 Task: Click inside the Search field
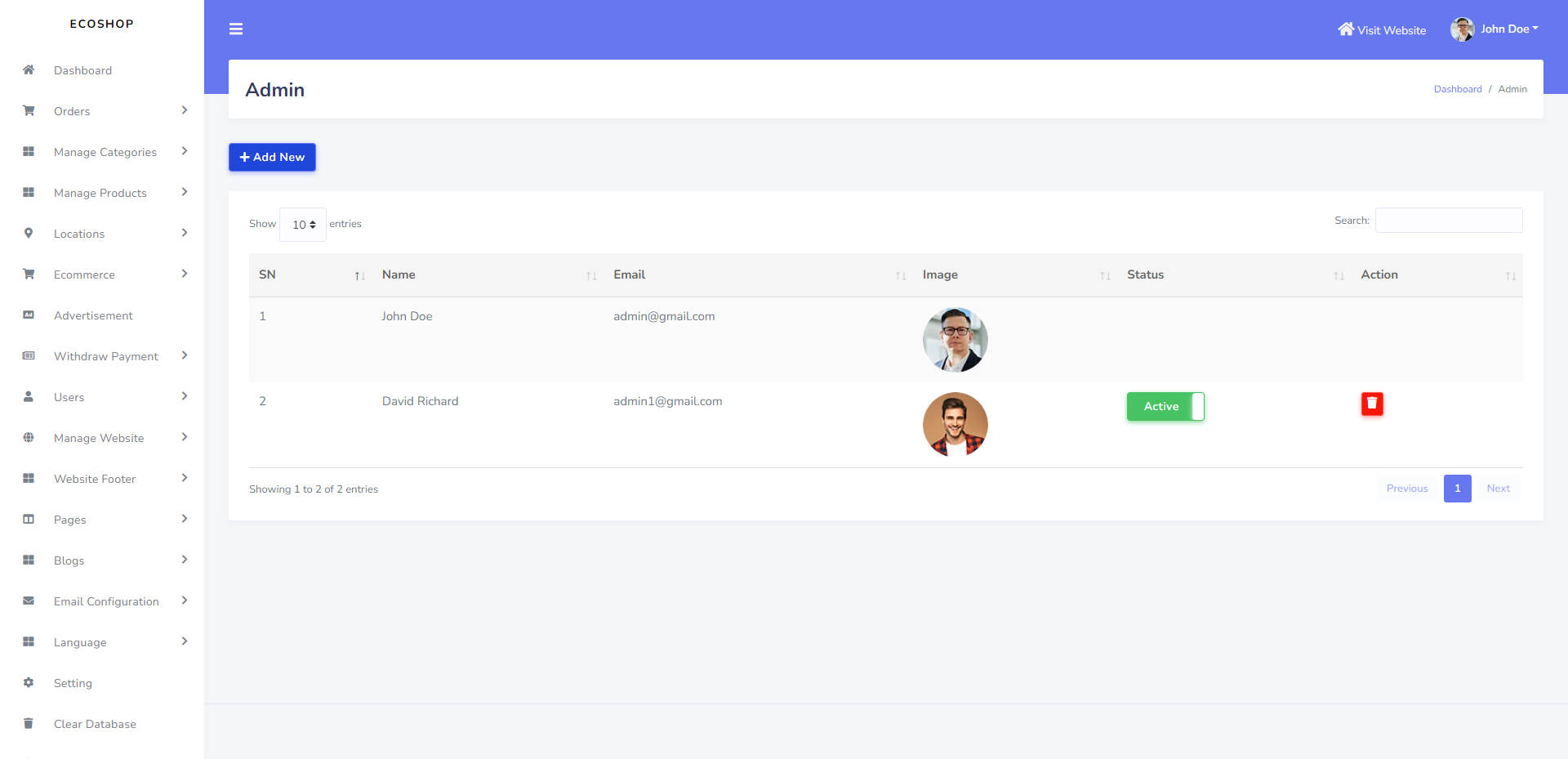click(x=1448, y=220)
